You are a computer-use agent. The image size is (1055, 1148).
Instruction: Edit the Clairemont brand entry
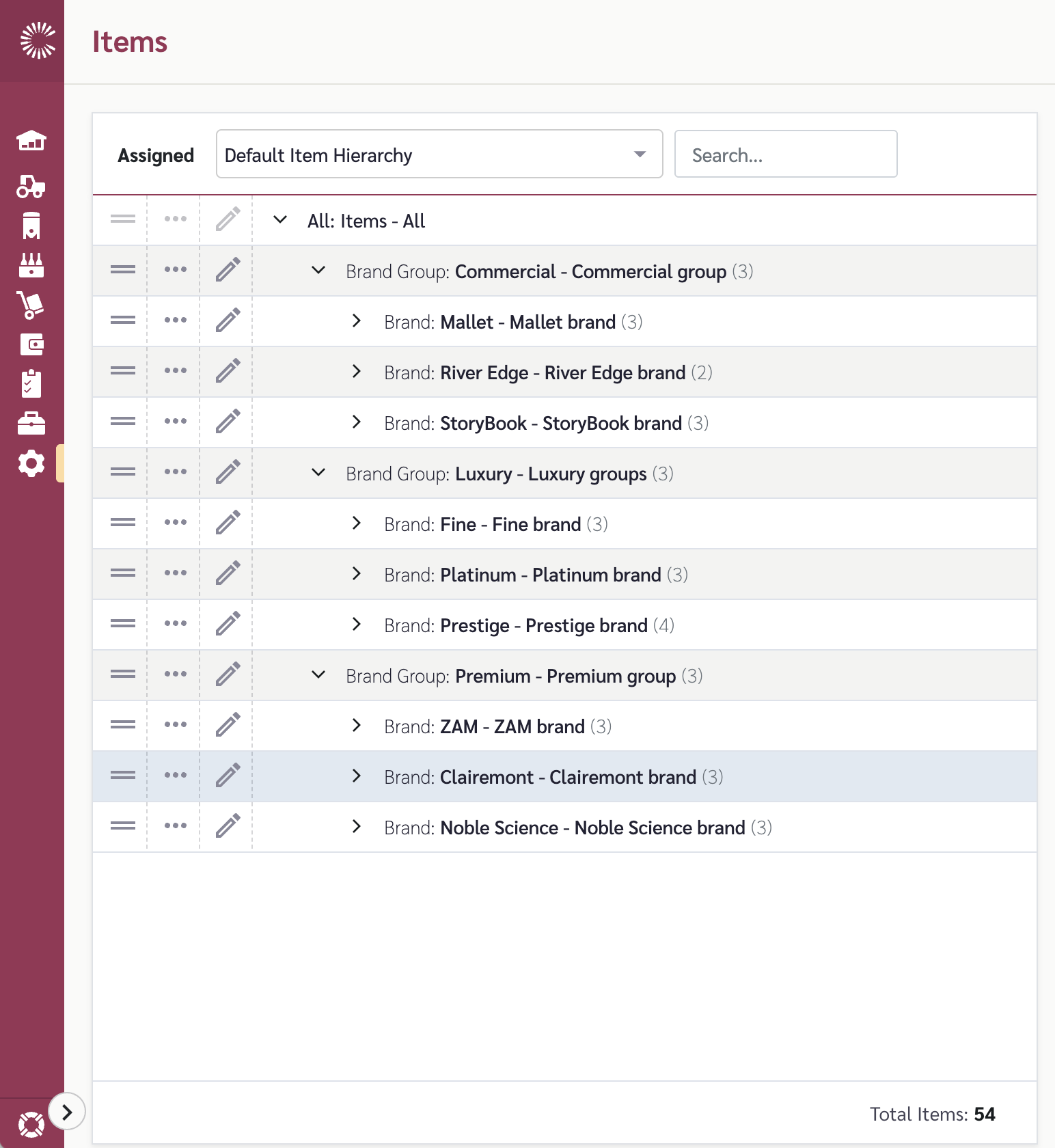228,775
